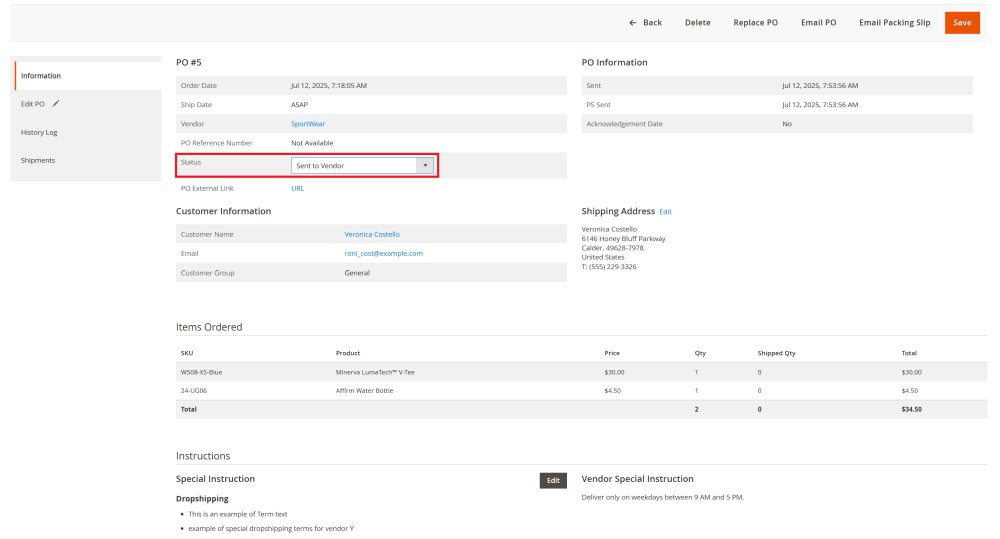Open the SportWear vendor link
1000x539 pixels.
click(x=308, y=124)
